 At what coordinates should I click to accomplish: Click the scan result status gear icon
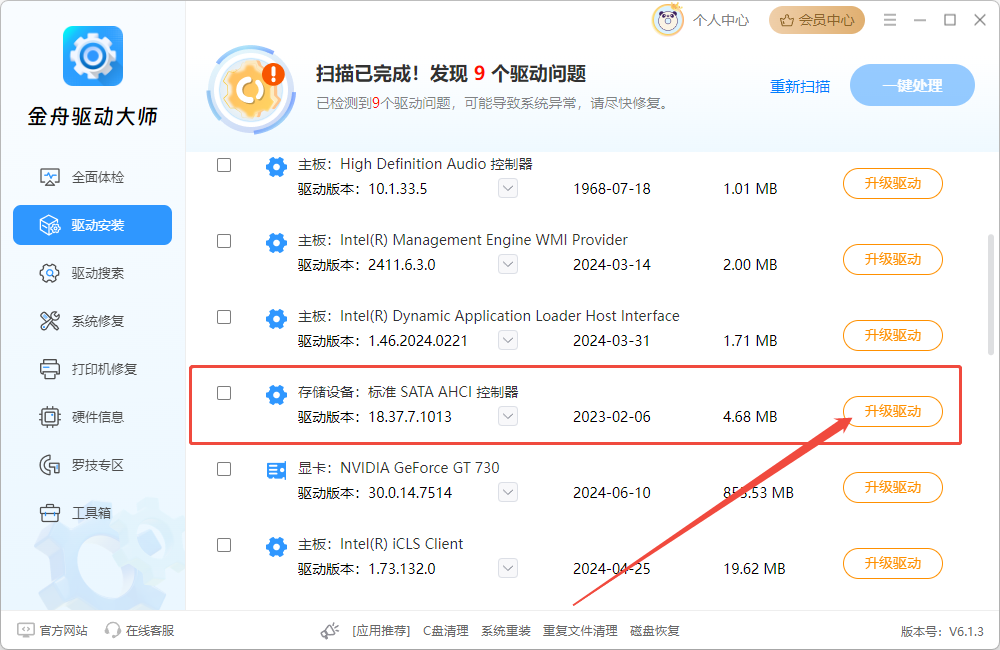(251, 89)
